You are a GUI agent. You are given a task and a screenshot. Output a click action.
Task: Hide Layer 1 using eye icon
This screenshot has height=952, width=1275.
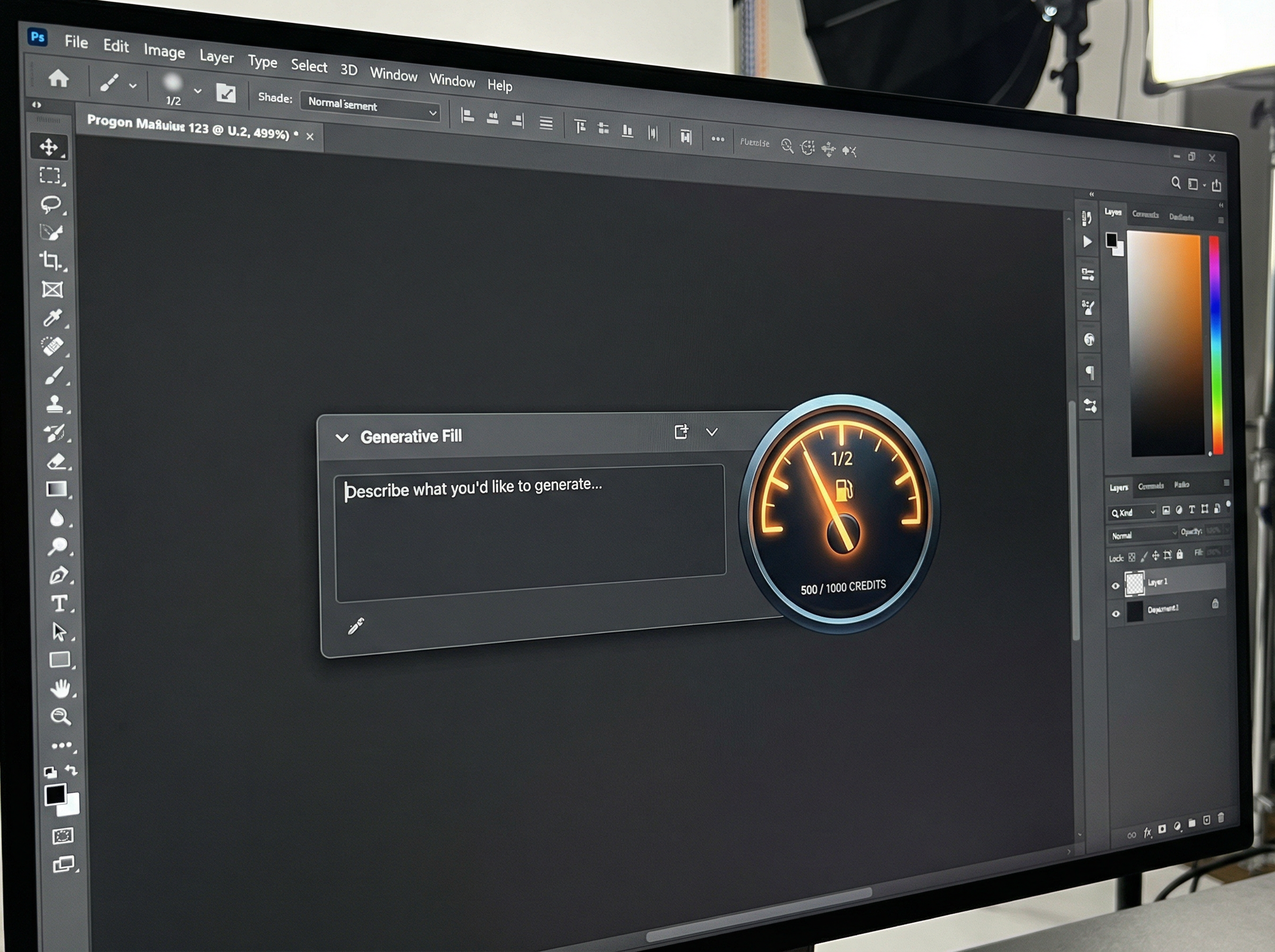click(x=1116, y=586)
